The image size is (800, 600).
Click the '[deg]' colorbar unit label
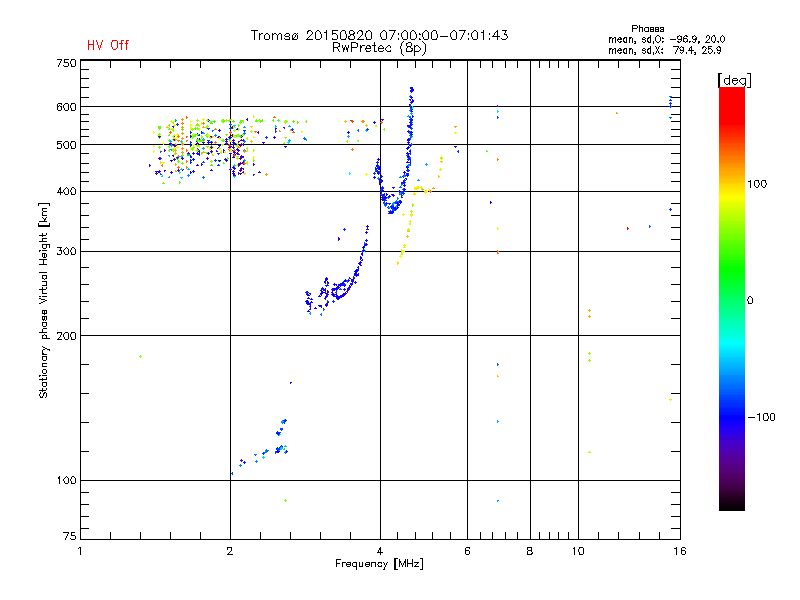pyautogui.click(x=734, y=80)
